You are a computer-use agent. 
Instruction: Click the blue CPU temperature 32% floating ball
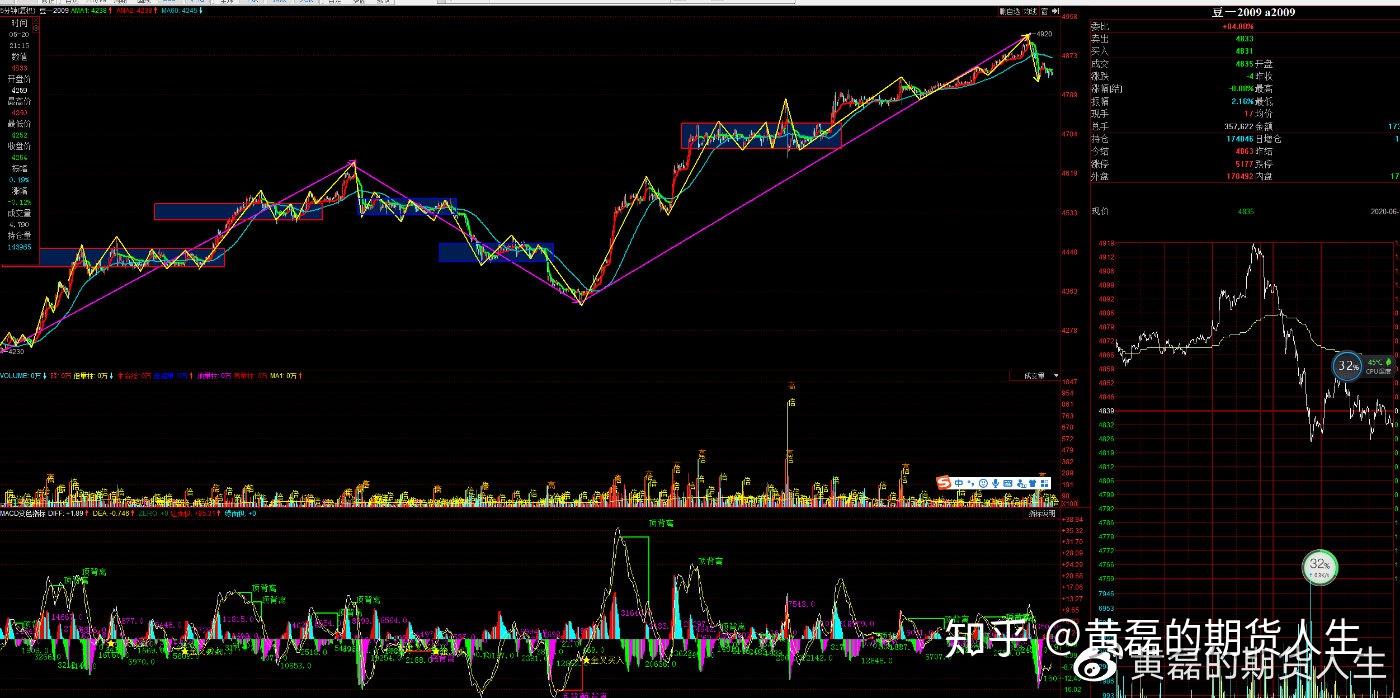(x=1348, y=366)
